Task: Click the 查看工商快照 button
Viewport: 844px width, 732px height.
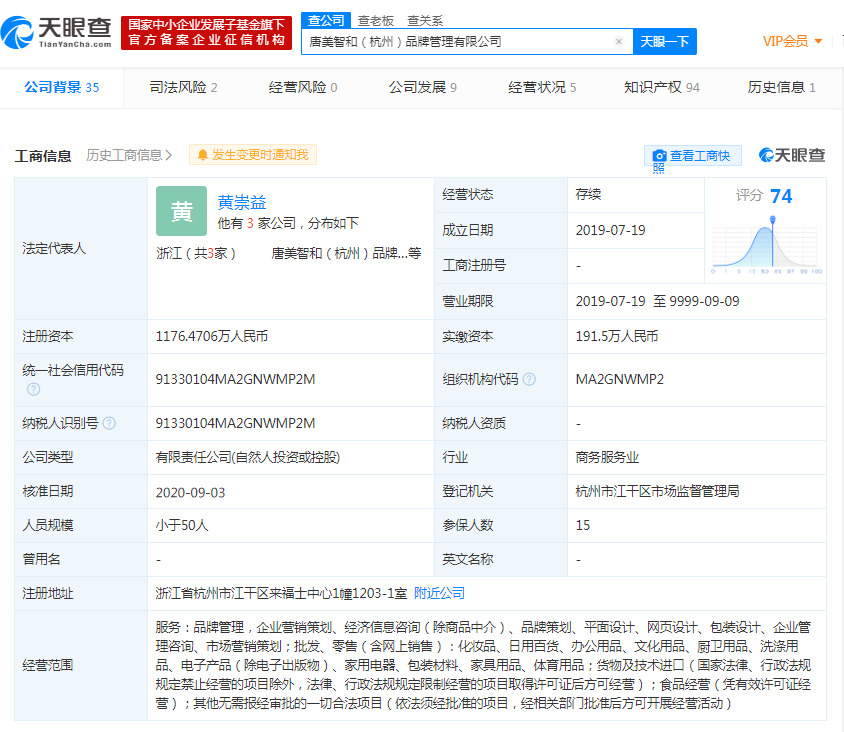Action: tap(693, 156)
